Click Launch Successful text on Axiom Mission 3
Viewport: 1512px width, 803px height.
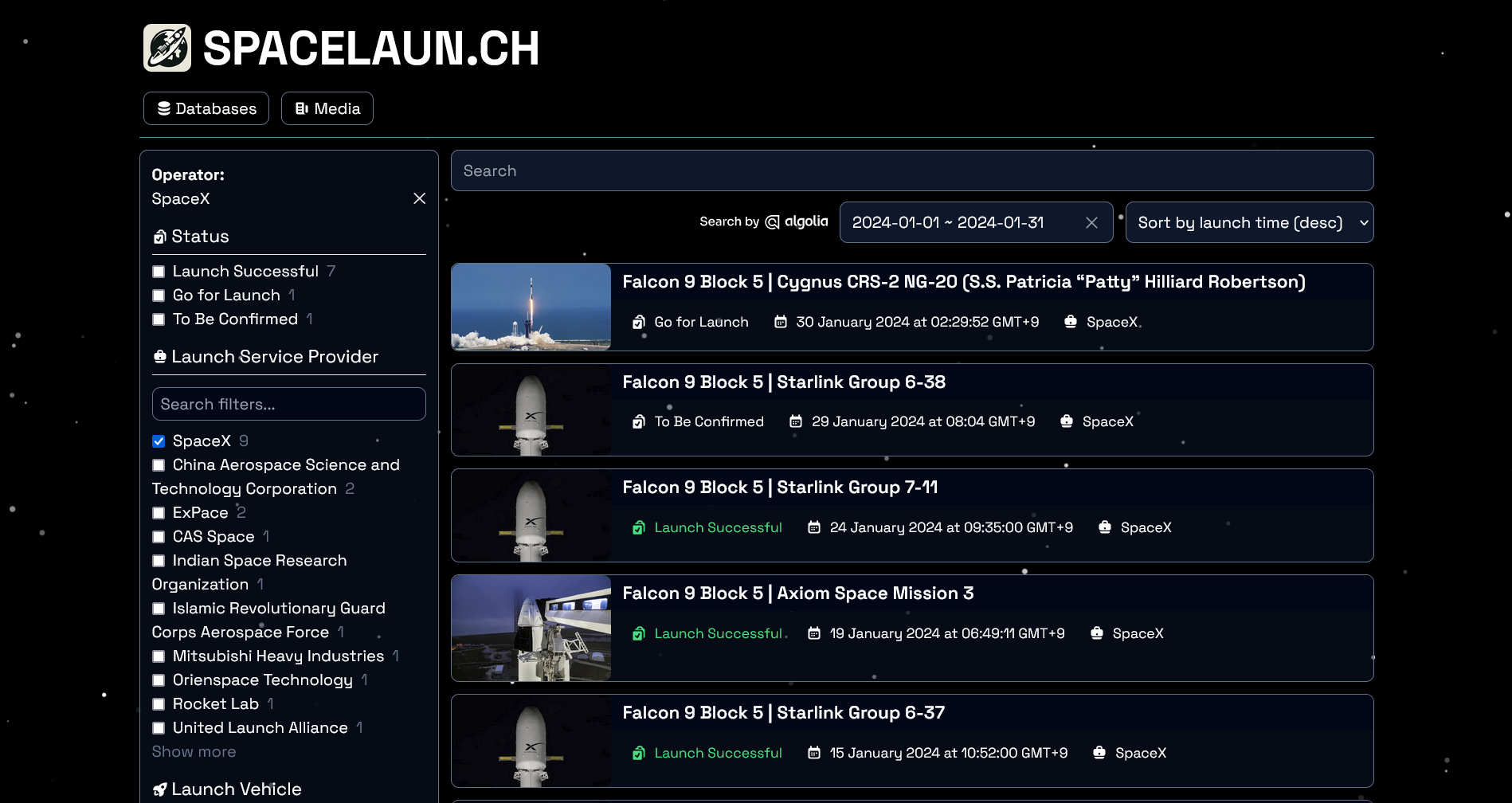[x=719, y=633]
